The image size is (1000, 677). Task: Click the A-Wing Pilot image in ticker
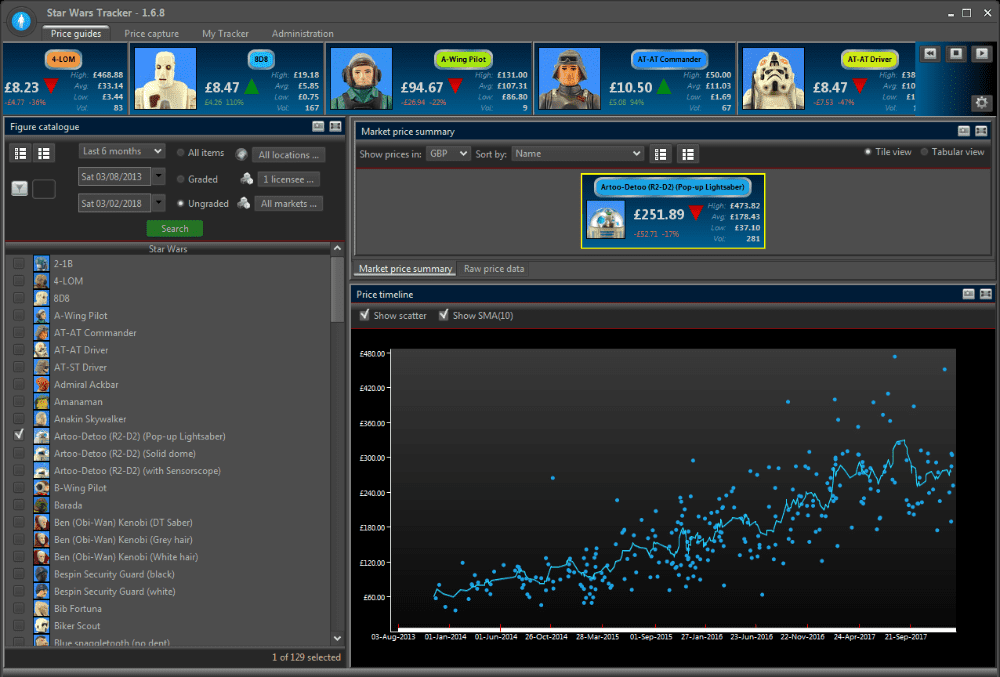pos(361,78)
